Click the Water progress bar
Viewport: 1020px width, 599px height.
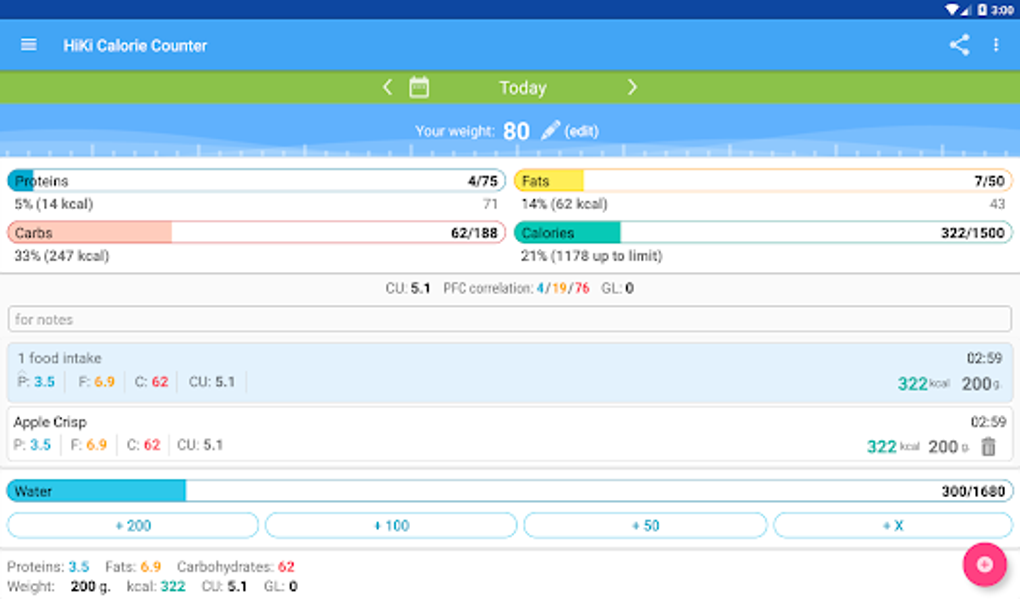click(510, 491)
